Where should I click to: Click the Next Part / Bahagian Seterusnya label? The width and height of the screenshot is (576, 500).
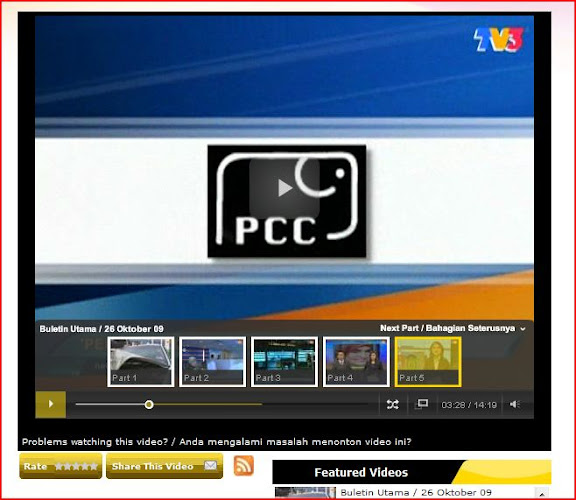447,328
